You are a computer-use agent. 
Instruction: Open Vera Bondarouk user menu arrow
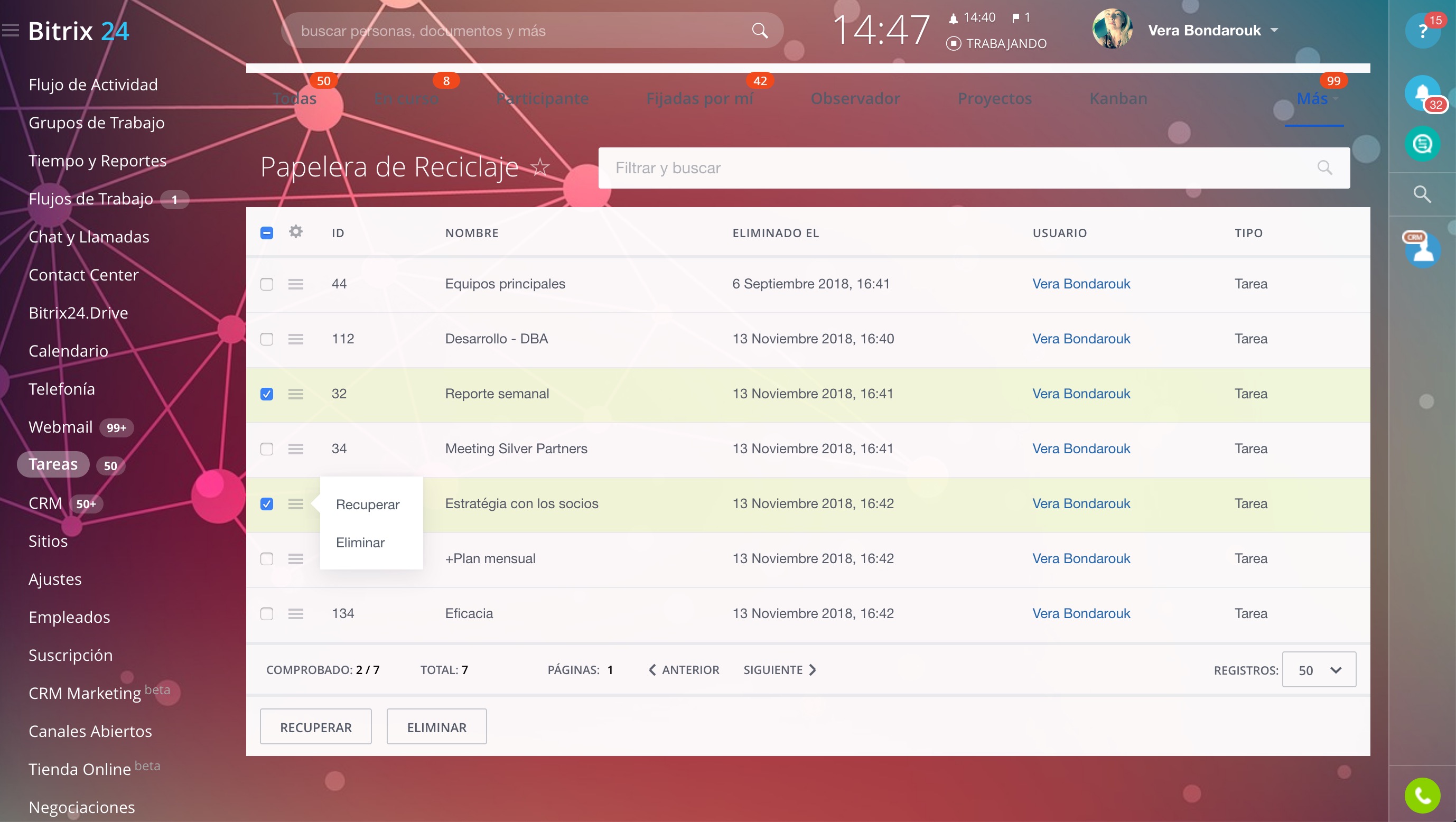[1274, 31]
